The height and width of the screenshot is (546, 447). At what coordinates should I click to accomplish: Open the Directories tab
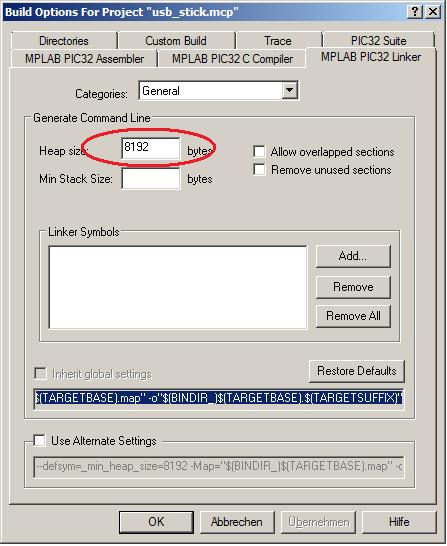pos(64,41)
